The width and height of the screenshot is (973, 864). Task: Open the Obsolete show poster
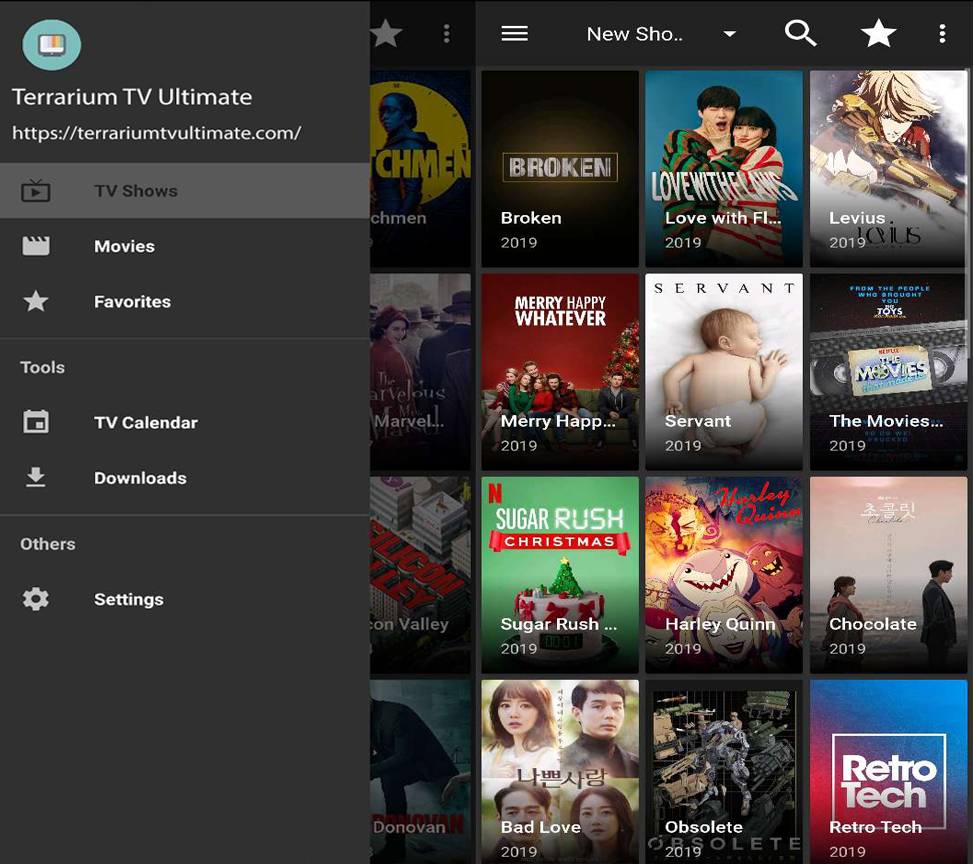pos(724,772)
